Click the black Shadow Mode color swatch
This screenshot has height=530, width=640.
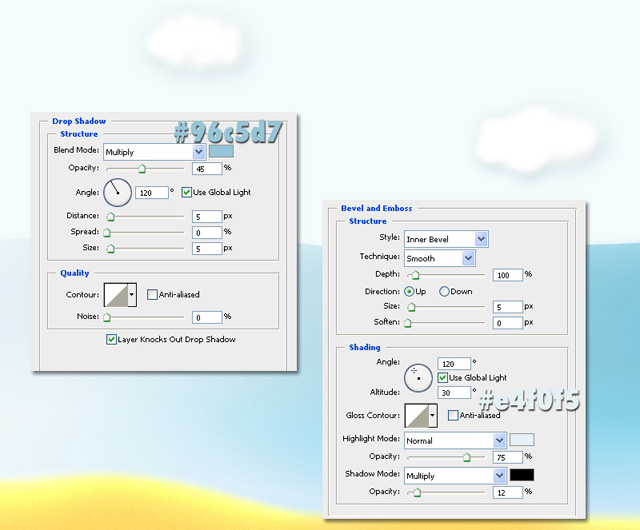(522, 475)
